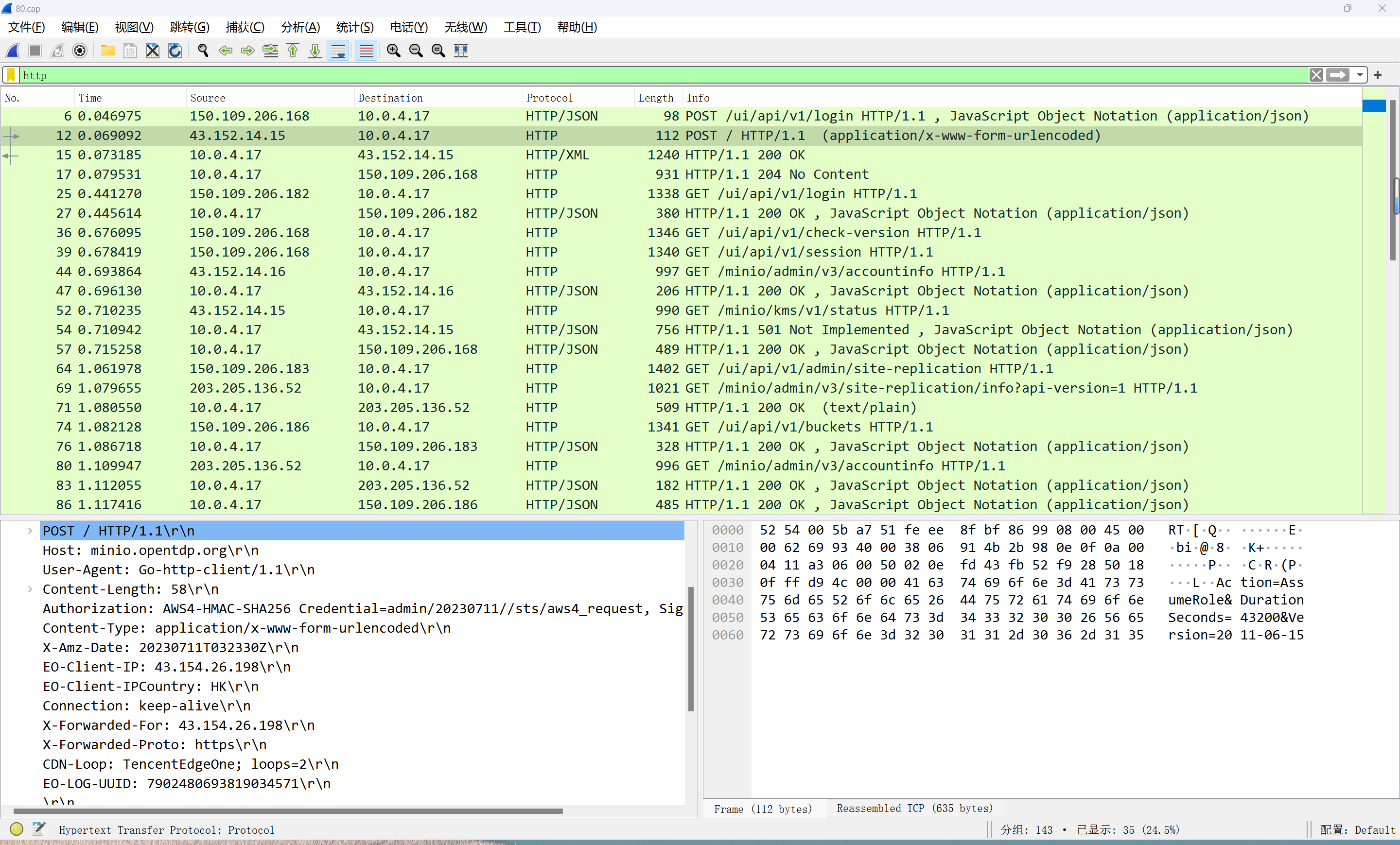Open capture options gear icon

point(80,51)
